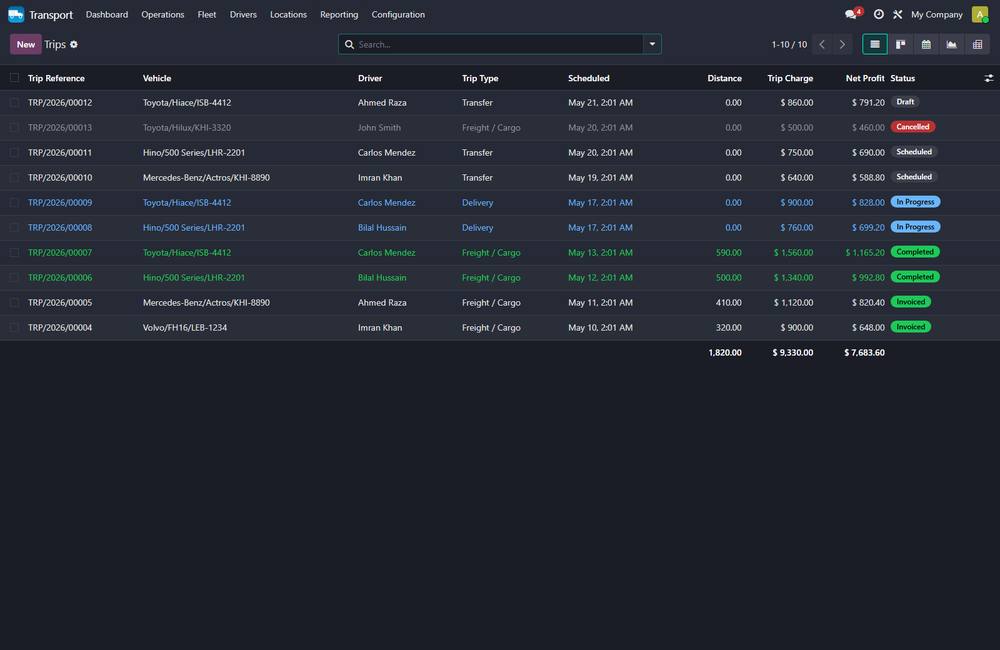This screenshot has height=650, width=1000.
Task: Click Scheduled badge for TRP/2026/00011
Action: [914, 152]
